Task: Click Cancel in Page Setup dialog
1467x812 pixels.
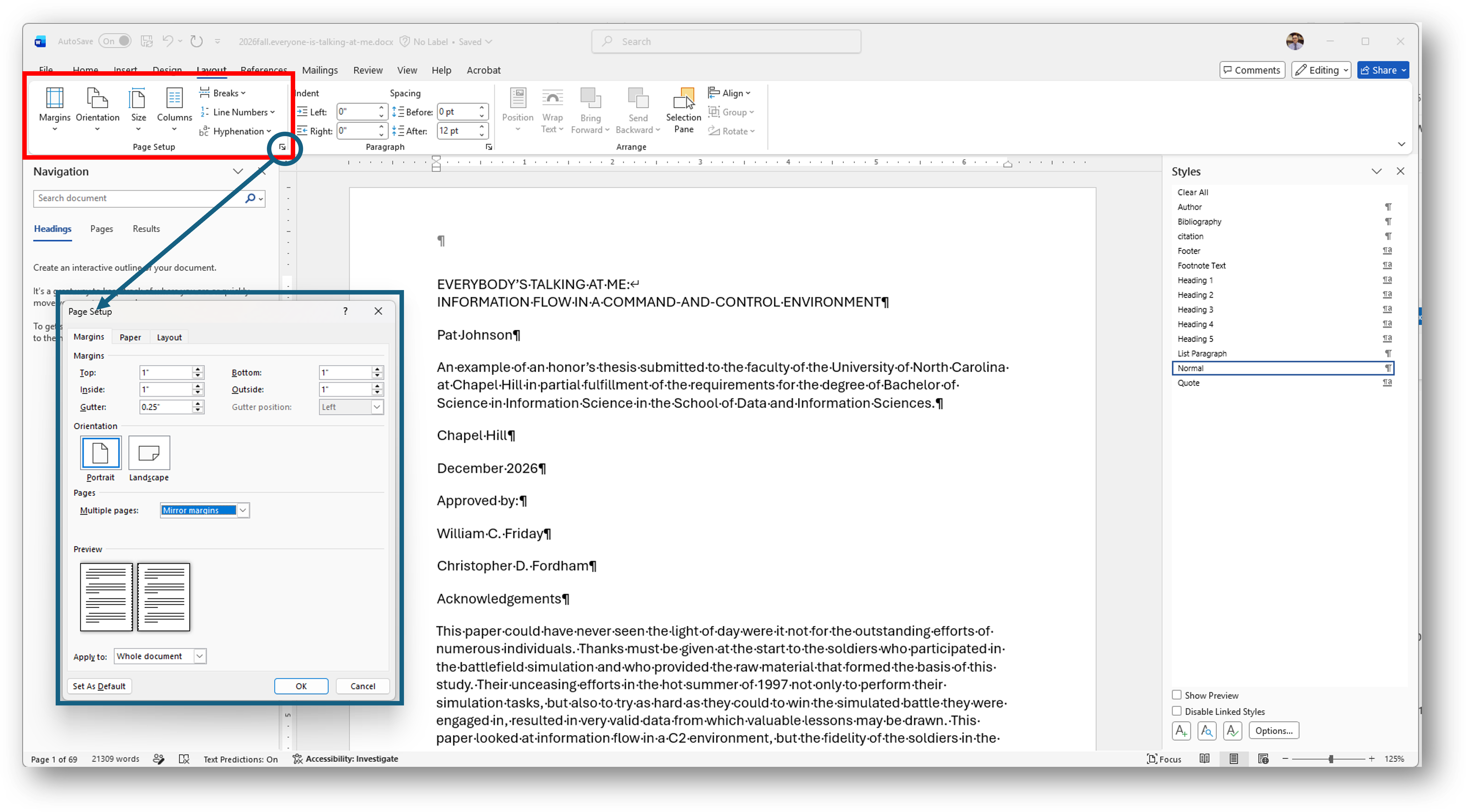Action: 363,686
